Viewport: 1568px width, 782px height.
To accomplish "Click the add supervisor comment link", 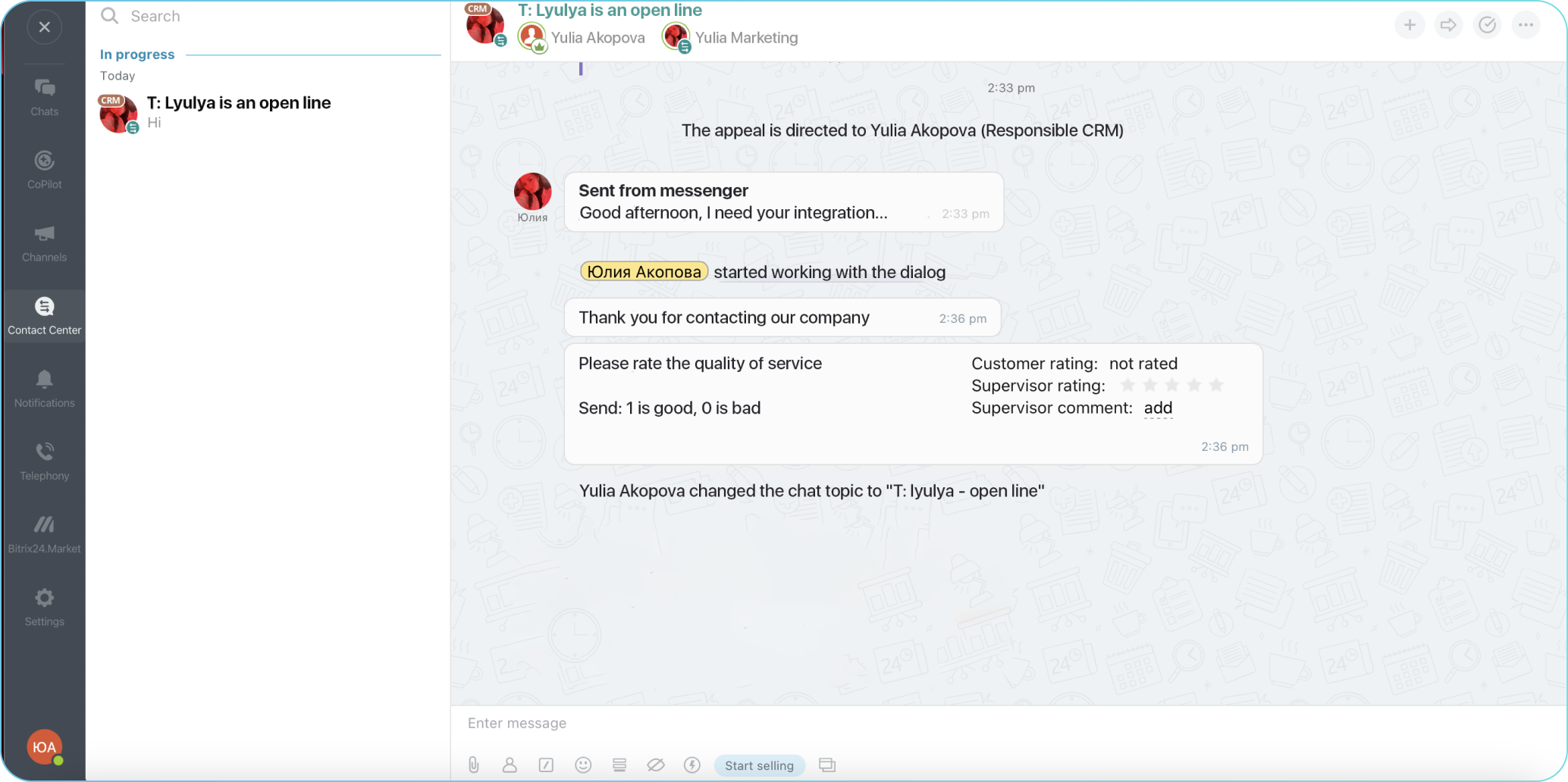I will [1158, 408].
